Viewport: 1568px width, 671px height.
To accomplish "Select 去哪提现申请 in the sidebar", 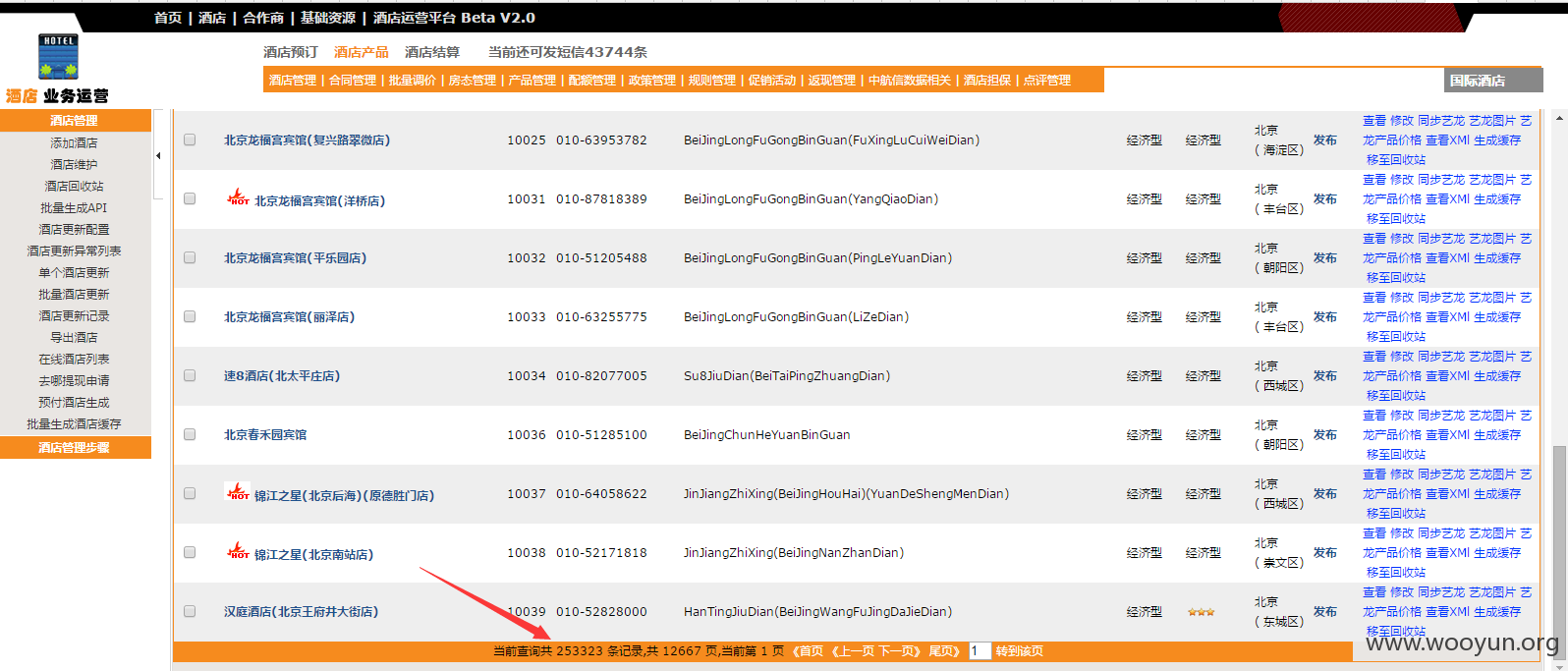I will click(75, 380).
